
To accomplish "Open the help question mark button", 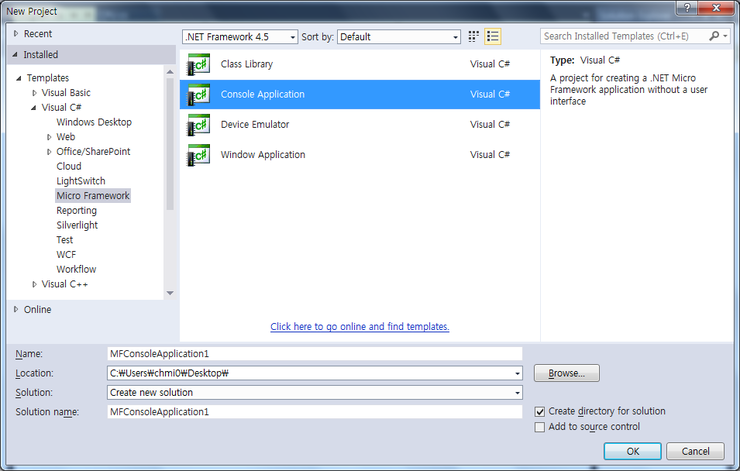I will 687,8.
